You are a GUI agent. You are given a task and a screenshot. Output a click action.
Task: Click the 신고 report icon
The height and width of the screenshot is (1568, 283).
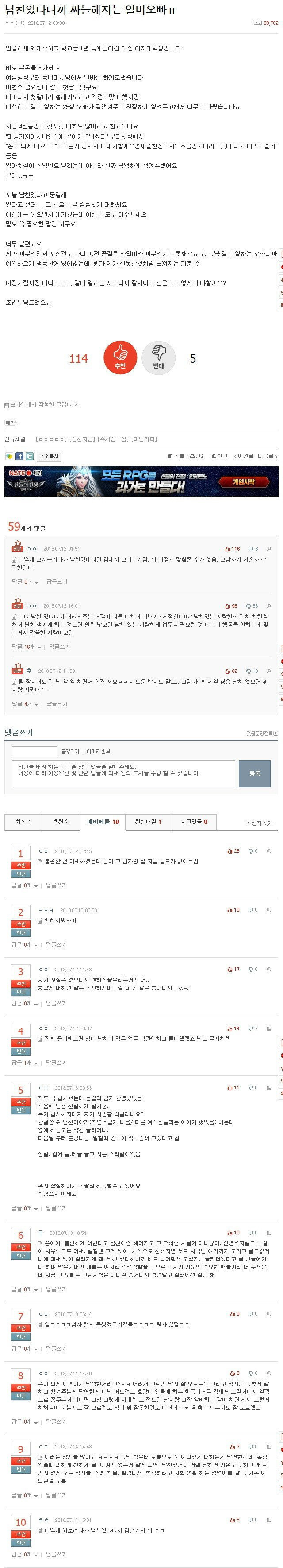point(220,456)
